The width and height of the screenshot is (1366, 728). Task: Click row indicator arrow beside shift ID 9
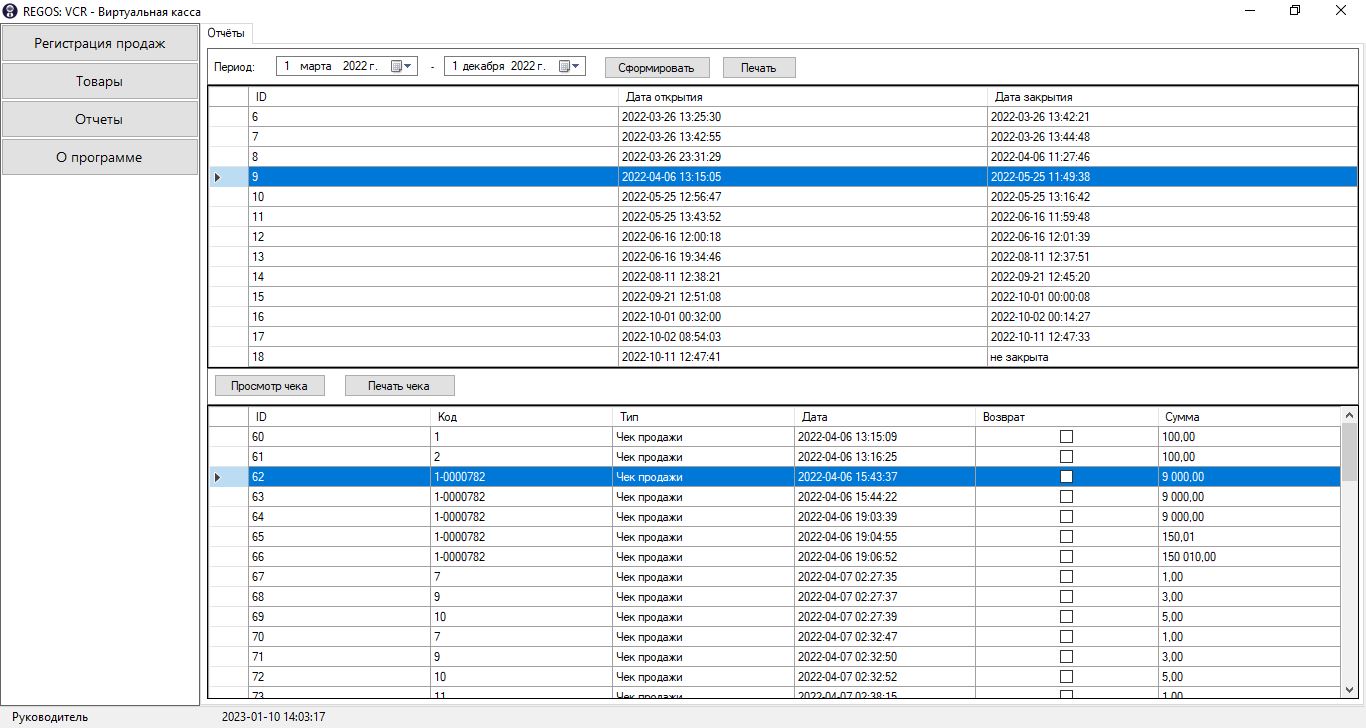219,177
